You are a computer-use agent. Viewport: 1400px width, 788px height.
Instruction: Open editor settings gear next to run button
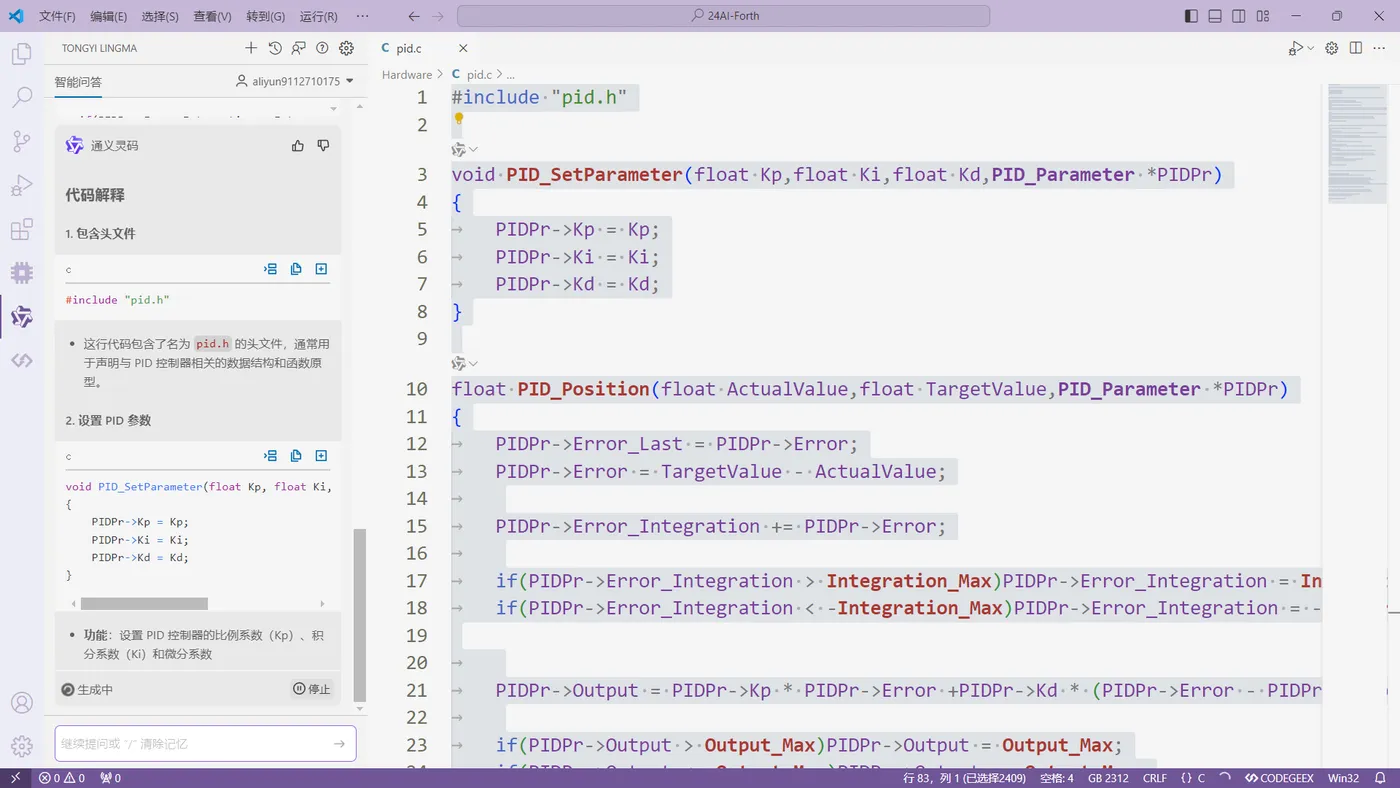1332,48
